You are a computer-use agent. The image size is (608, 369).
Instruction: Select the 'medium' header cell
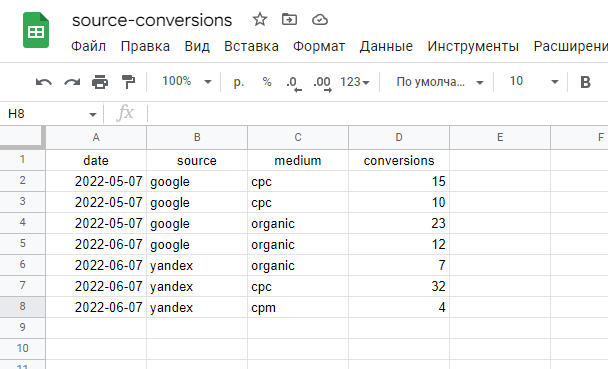[298, 160]
